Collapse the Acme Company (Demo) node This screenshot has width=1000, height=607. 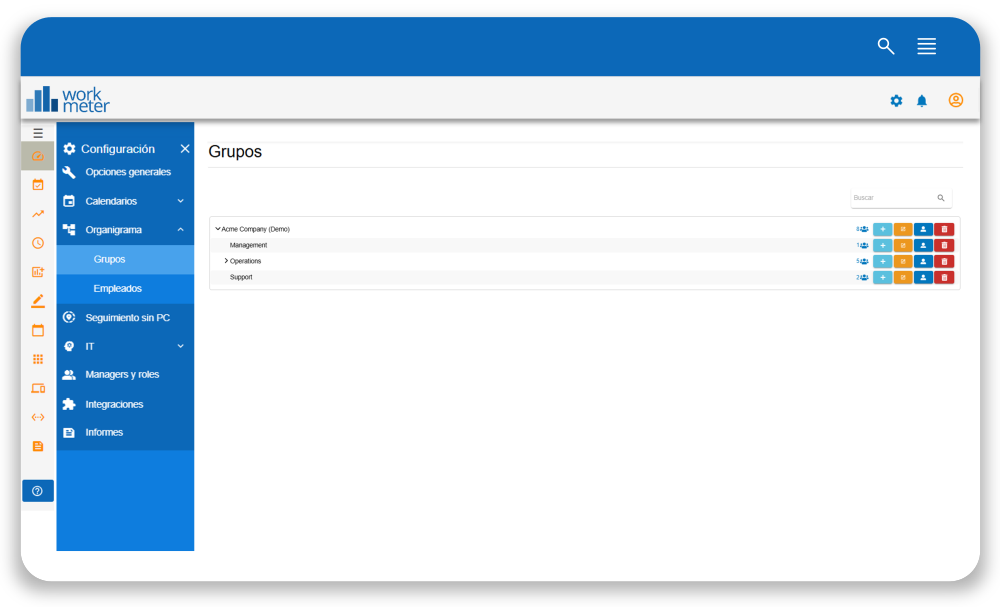click(x=217, y=229)
